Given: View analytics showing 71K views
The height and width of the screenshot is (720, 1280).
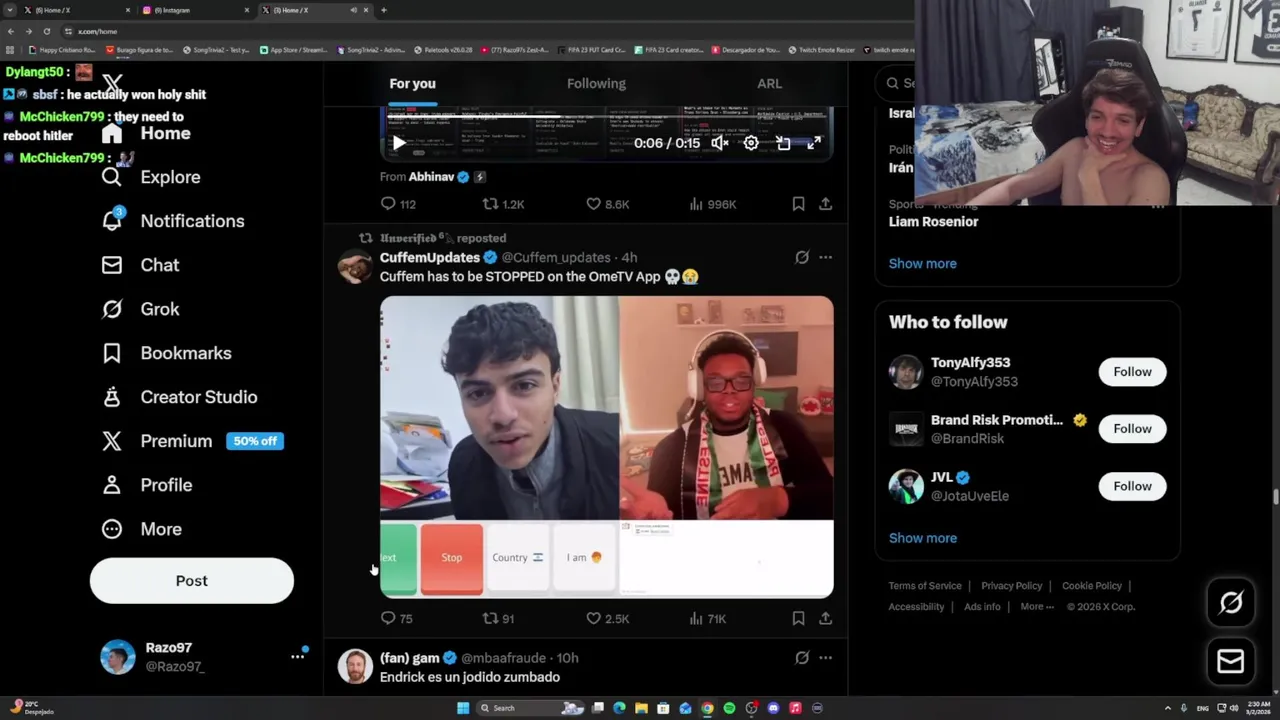Looking at the screenshot, I should 708,619.
